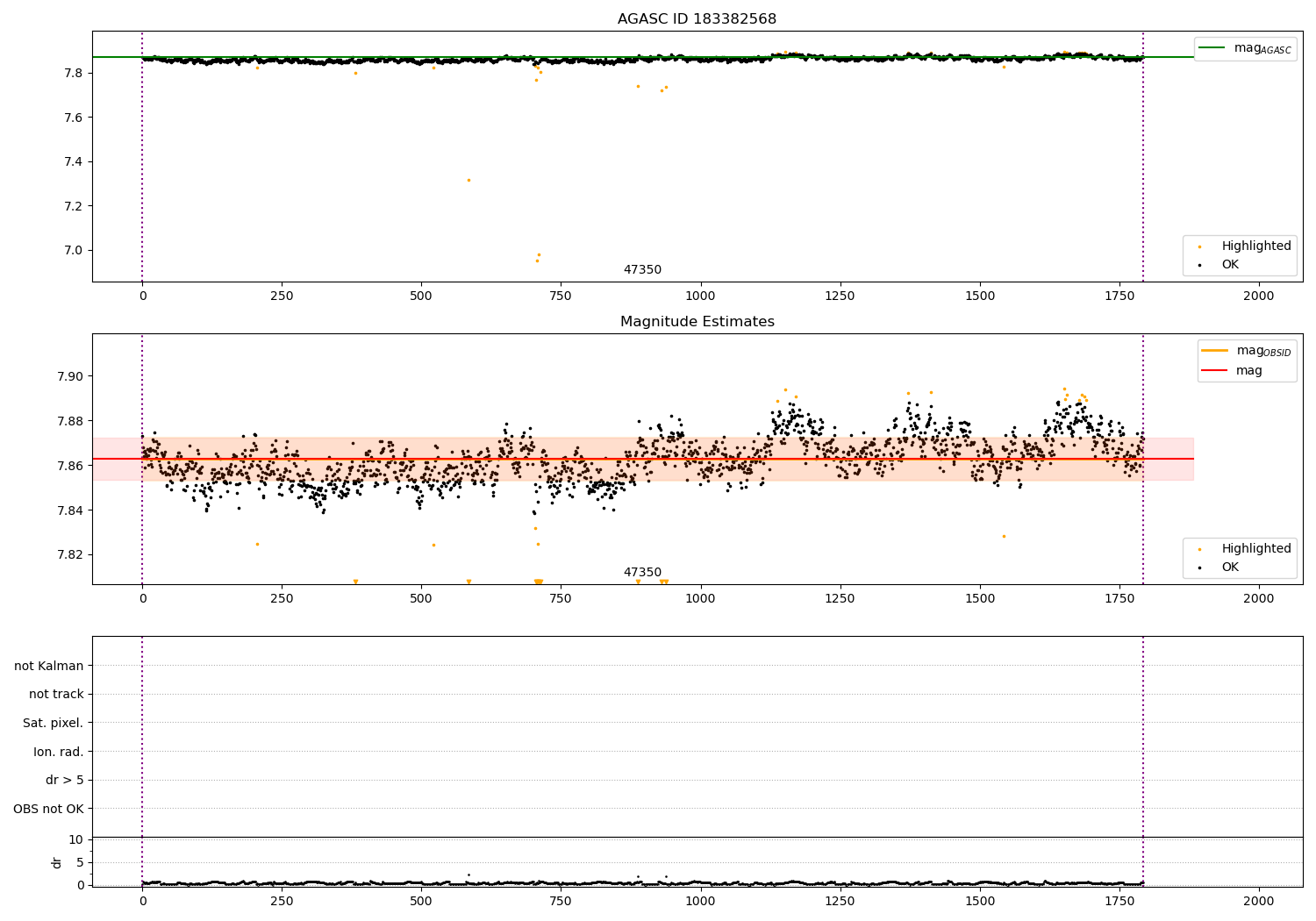Click the 2000 x-axis tick of the top plot
Image resolution: width=1316 pixels, height=921 pixels.
coord(1259,296)
